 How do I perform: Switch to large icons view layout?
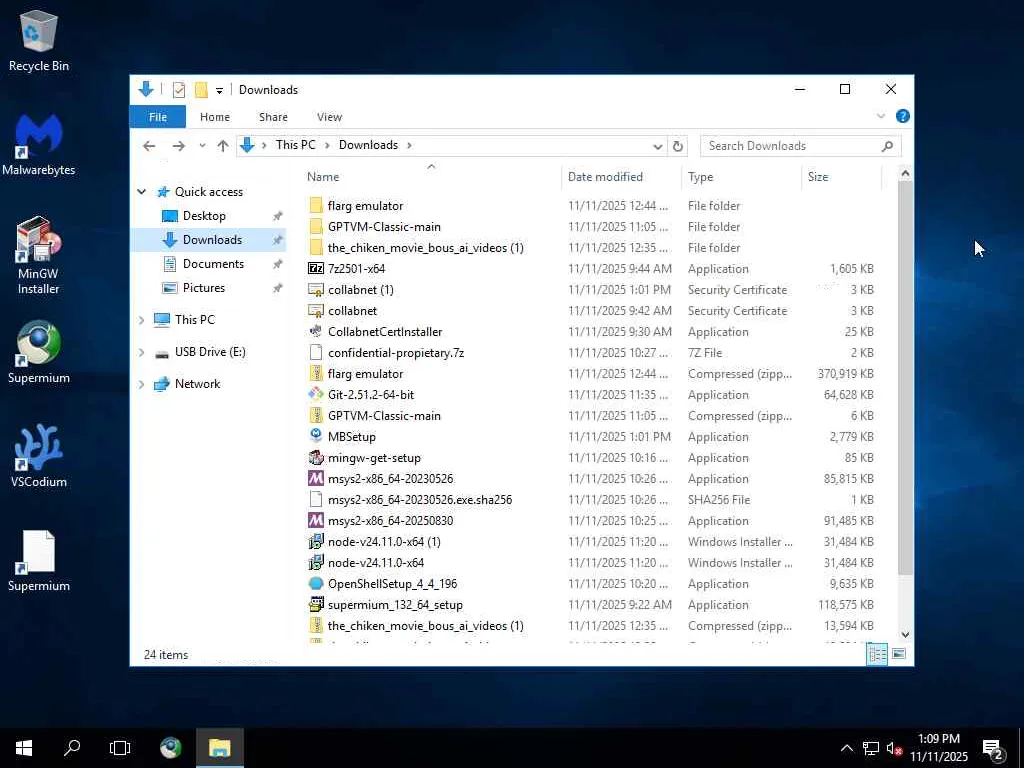(x=899, y=654)
